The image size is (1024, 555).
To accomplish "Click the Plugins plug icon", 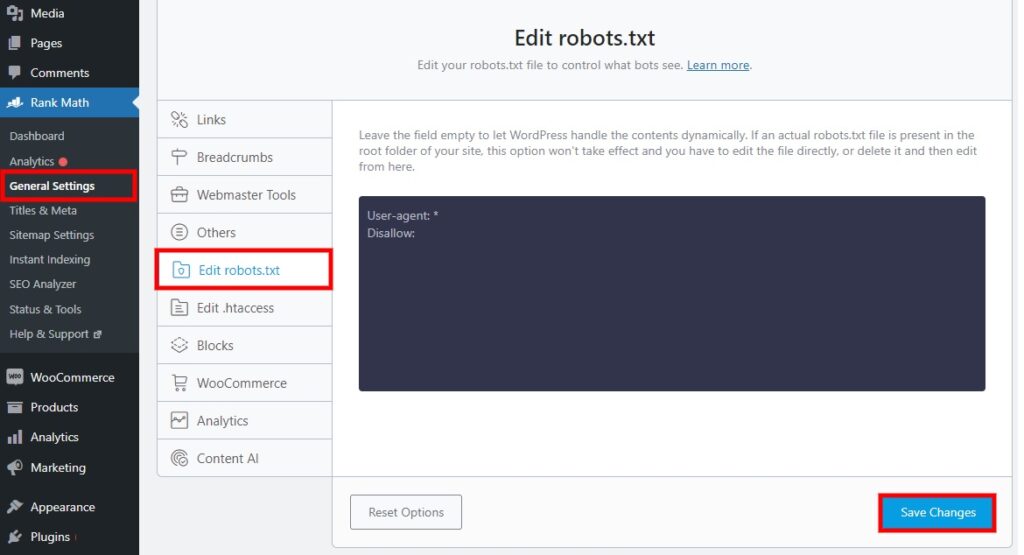I will click(x=14, y=537).
